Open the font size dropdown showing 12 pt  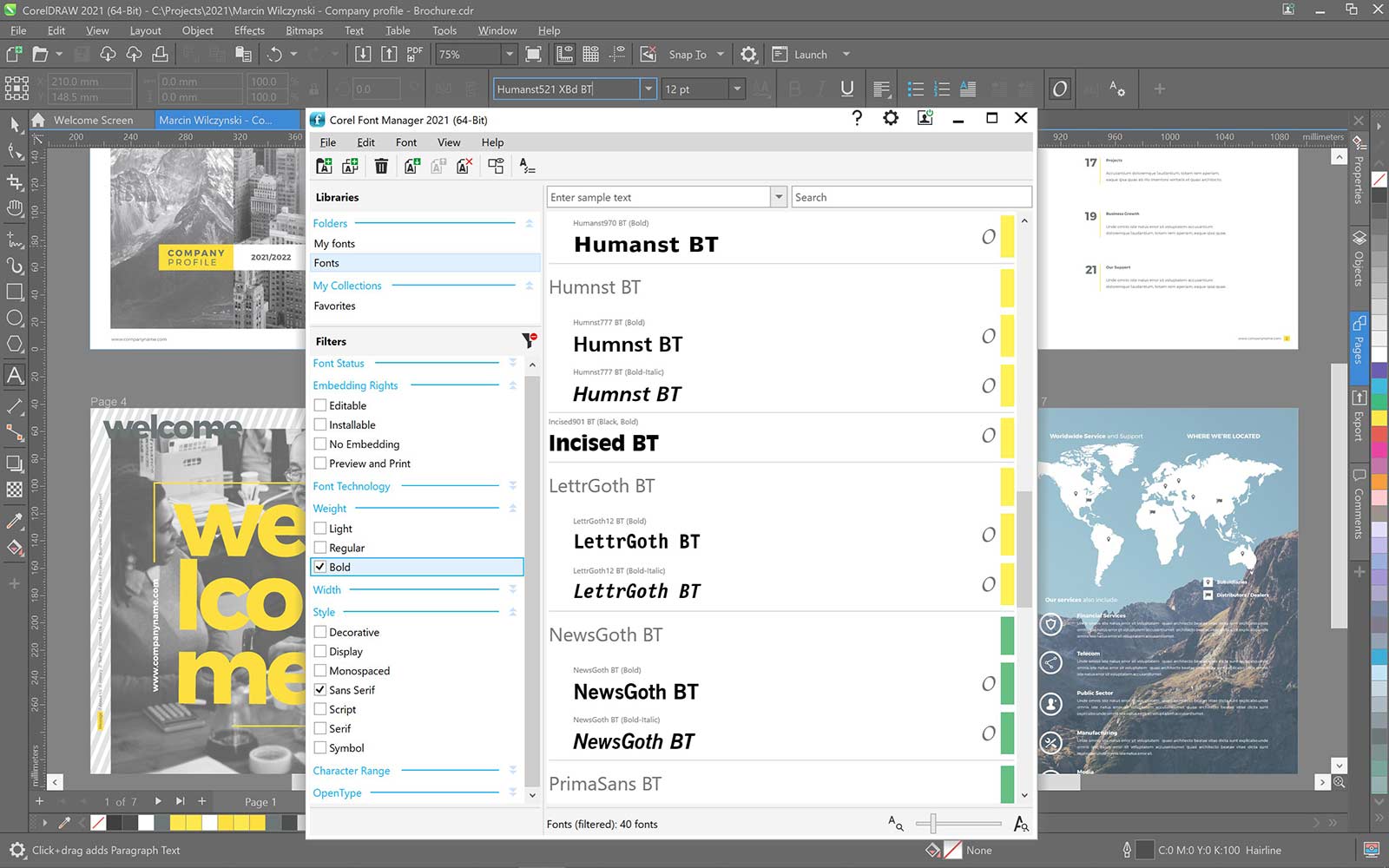click(734, 89)
